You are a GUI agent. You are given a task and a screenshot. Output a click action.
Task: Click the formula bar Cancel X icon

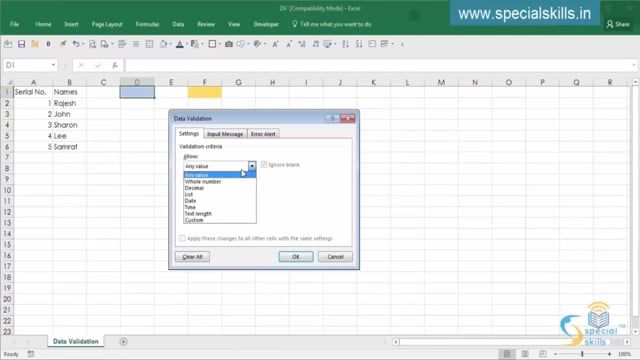tap(81, 65)
